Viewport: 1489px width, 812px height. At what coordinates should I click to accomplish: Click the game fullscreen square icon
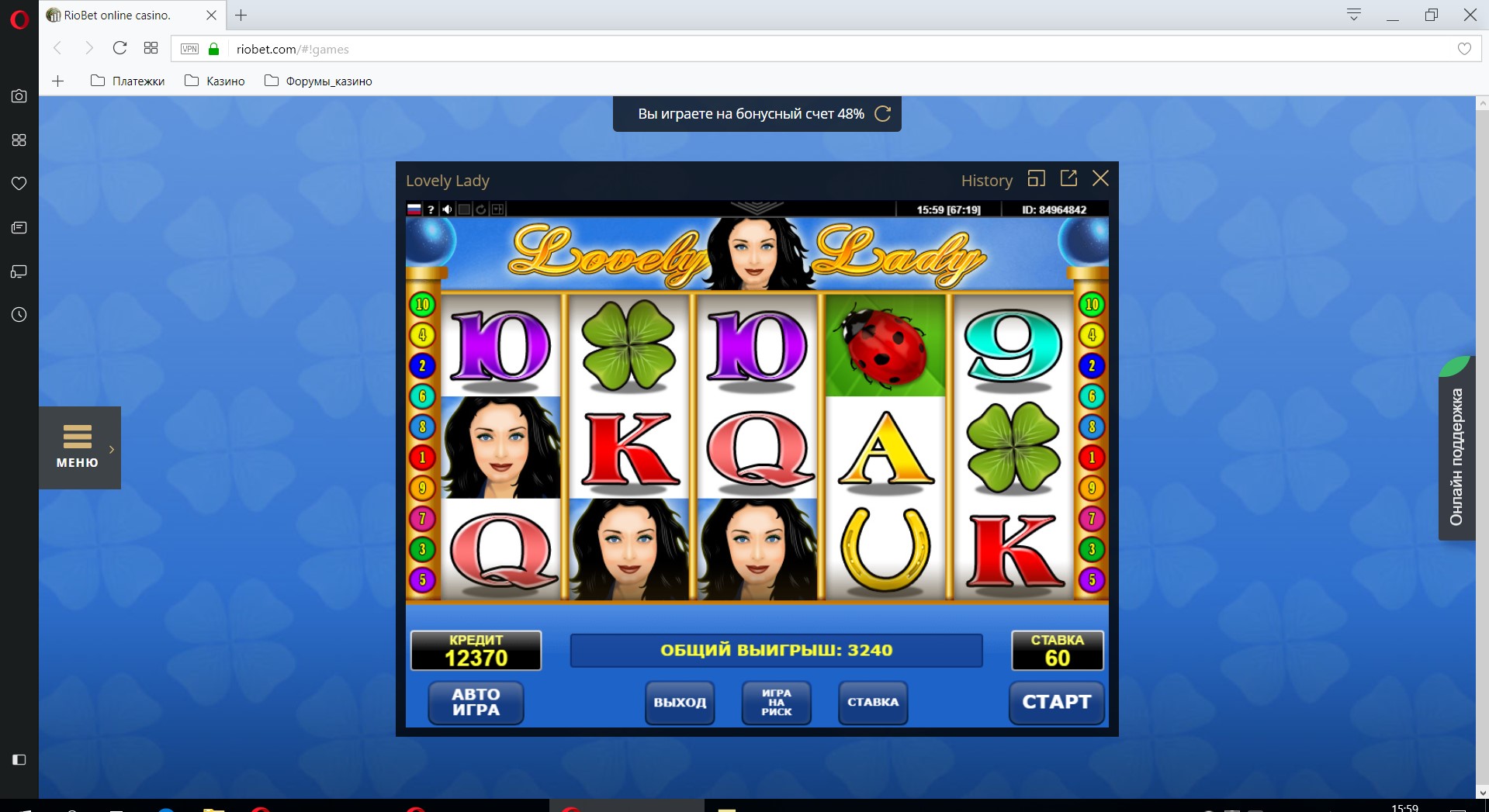click(x=464, y=209)
